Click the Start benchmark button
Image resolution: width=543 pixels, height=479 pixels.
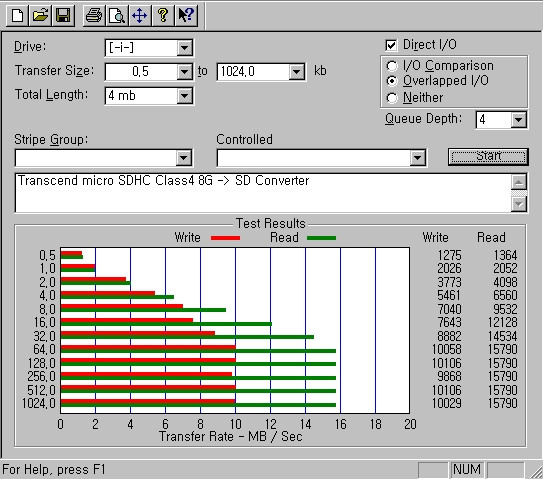488,157
